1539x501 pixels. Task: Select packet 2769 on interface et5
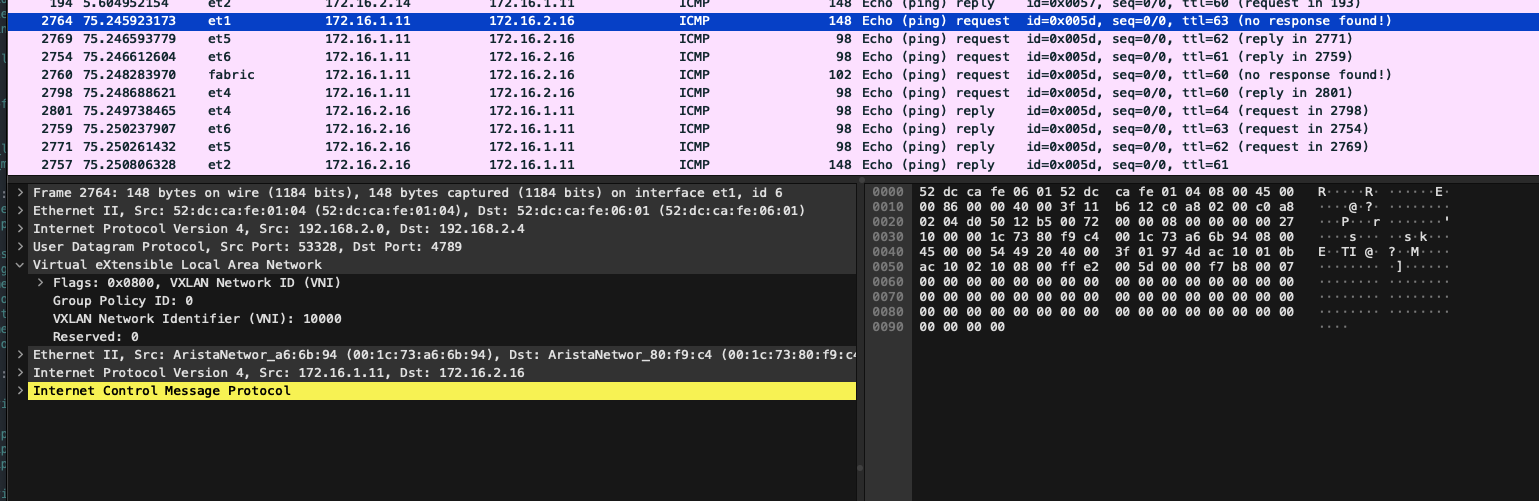(x=400, y=39)
